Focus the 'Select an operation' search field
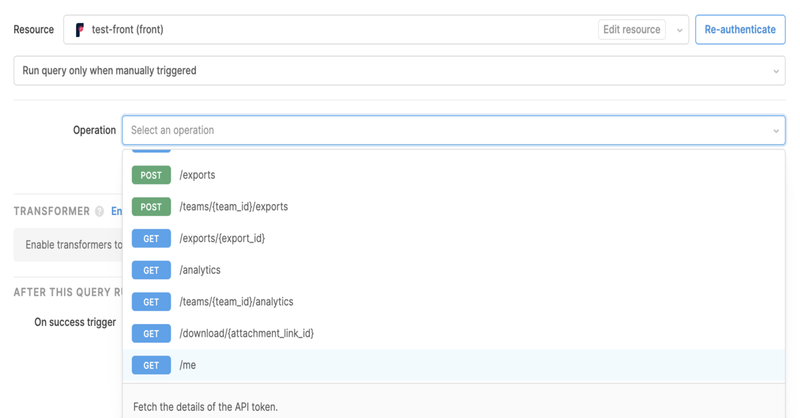The height and width of the screenshot is (418, 800). pyautogui.click(x=440, y=130)
